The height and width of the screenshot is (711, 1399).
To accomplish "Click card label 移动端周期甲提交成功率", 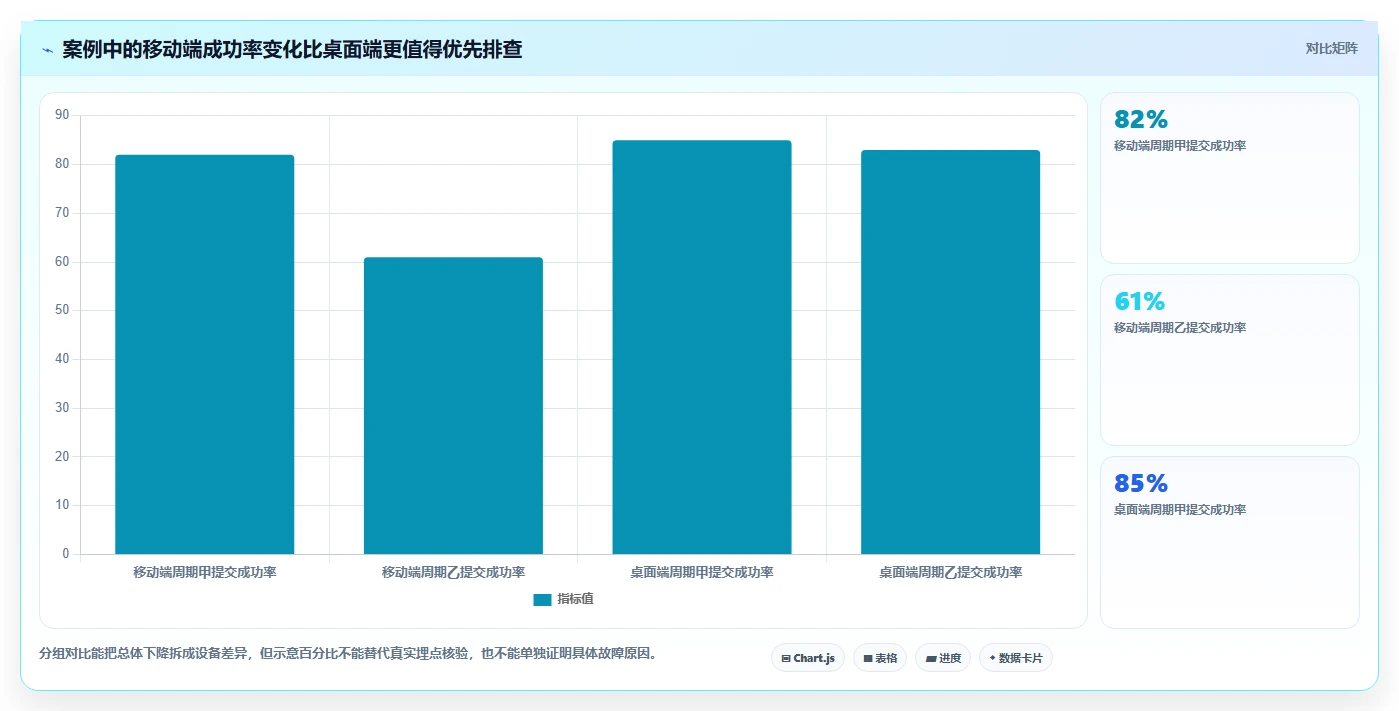I will (x=1180, y=146).
